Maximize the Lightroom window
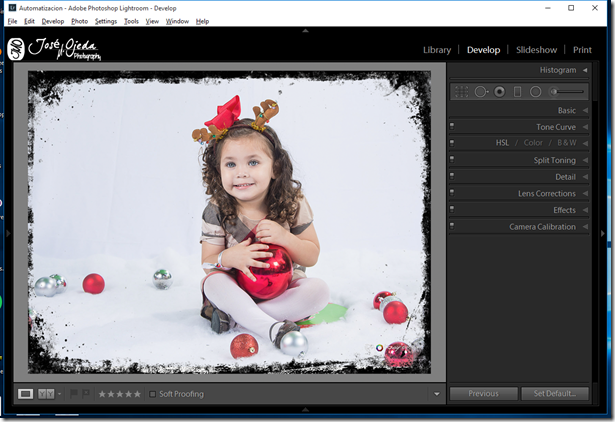Image resolution: width=615 pixels, height=422 pixels. point(571,8)
